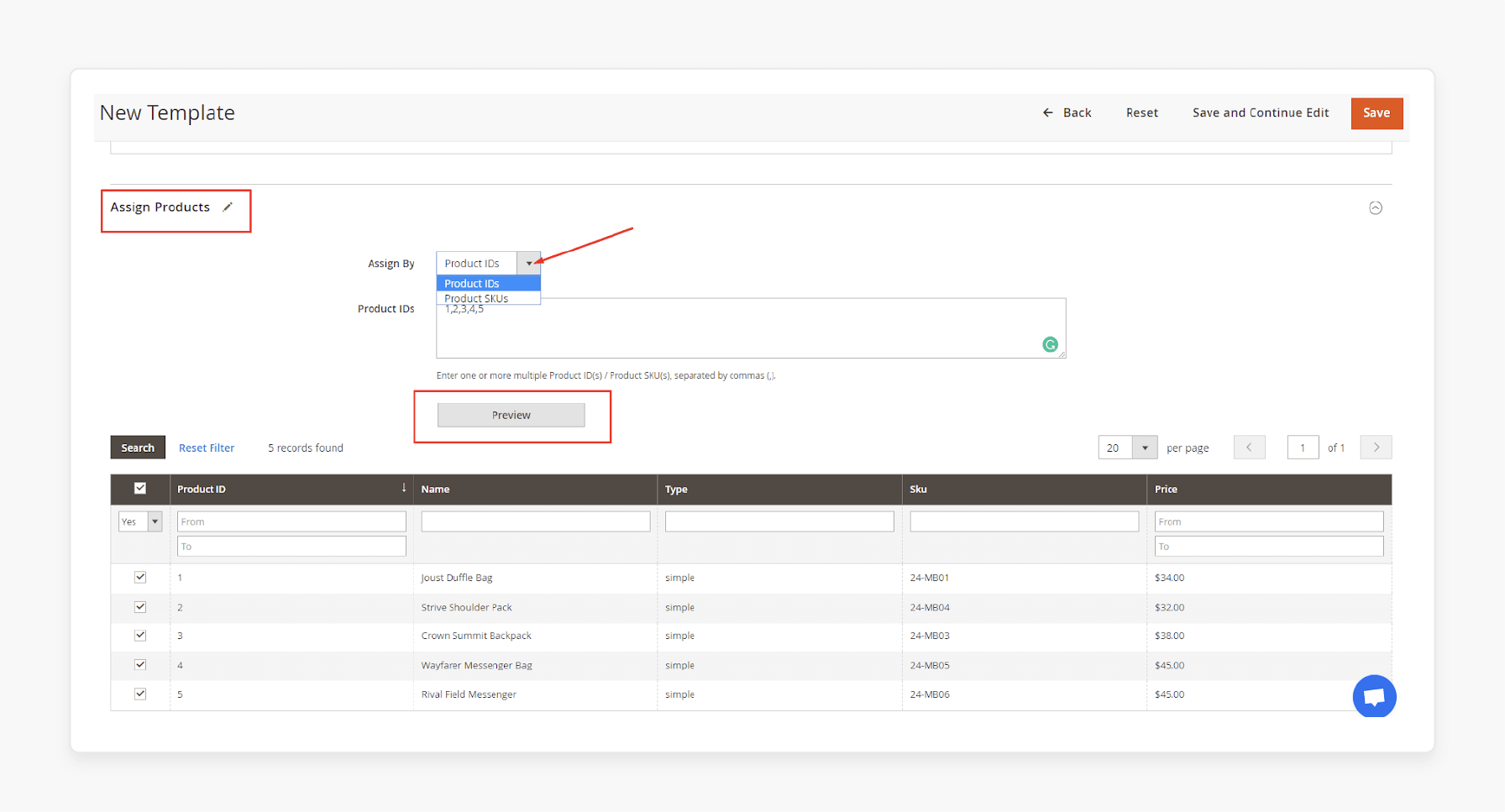Screen dimensions: 1505x812
Task: Select Product SKUs option in dropdown list
Action: (488, 298)
